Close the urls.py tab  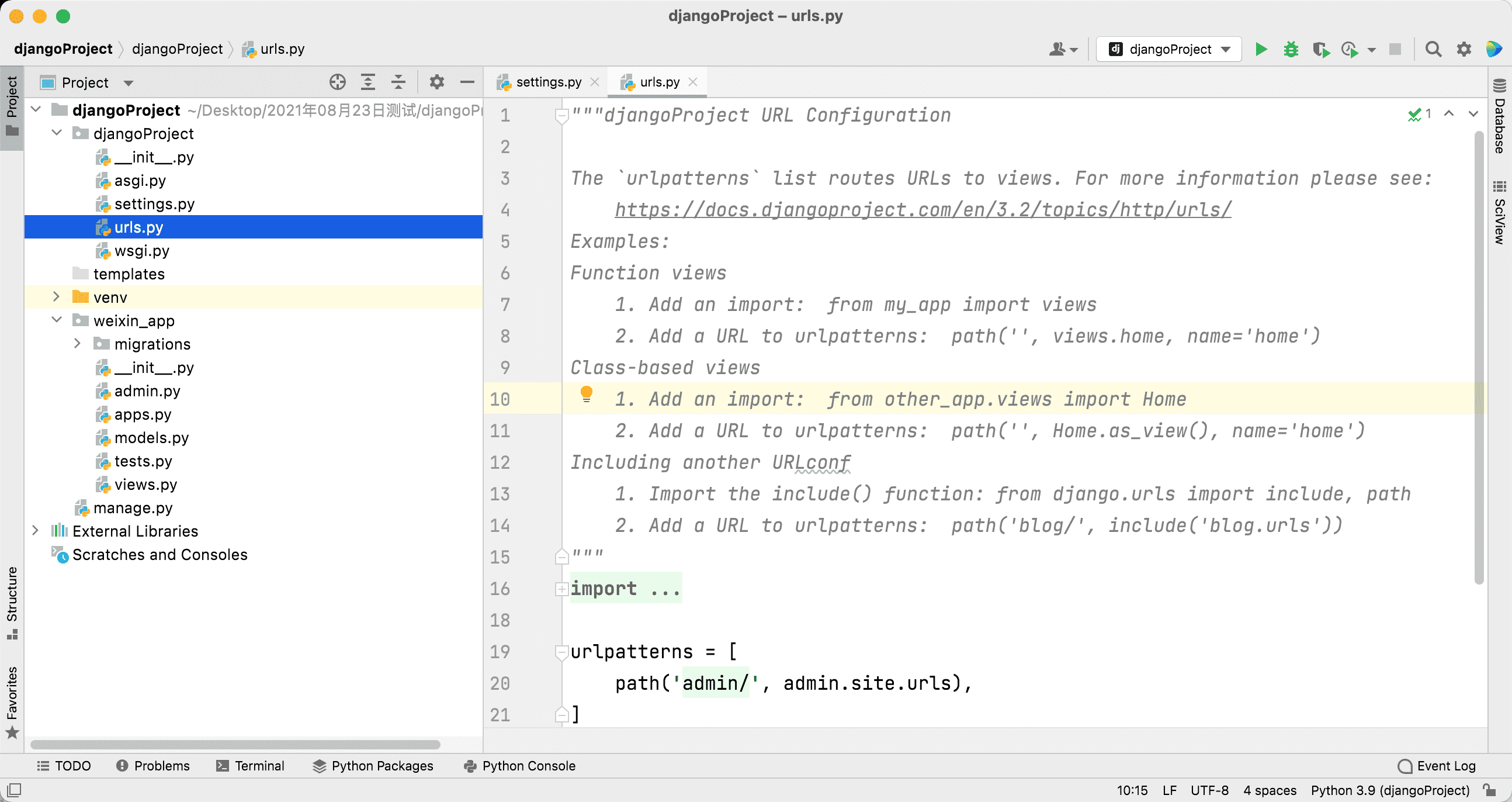692,82
